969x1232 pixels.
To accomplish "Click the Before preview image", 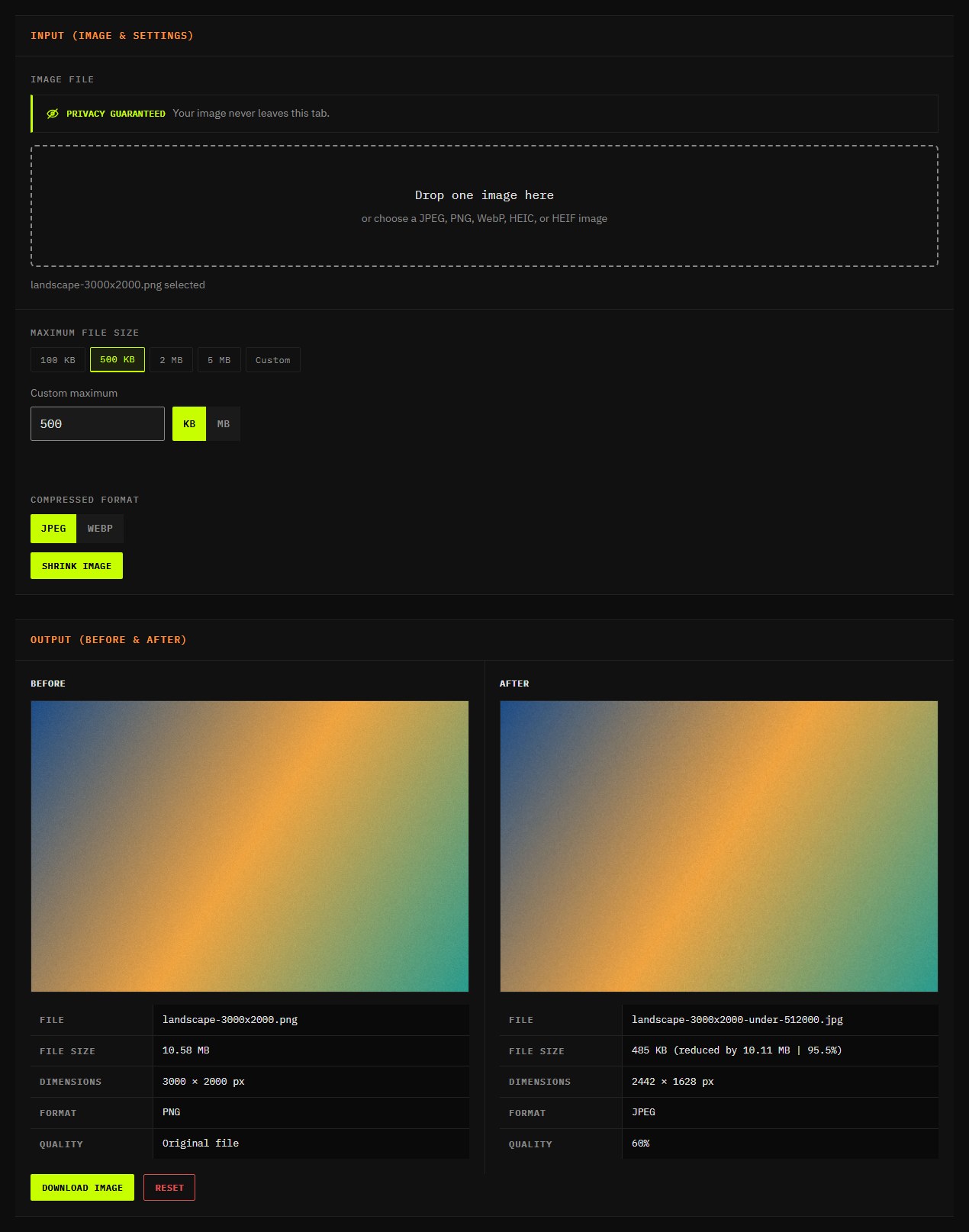I will [x=249, y=847].
